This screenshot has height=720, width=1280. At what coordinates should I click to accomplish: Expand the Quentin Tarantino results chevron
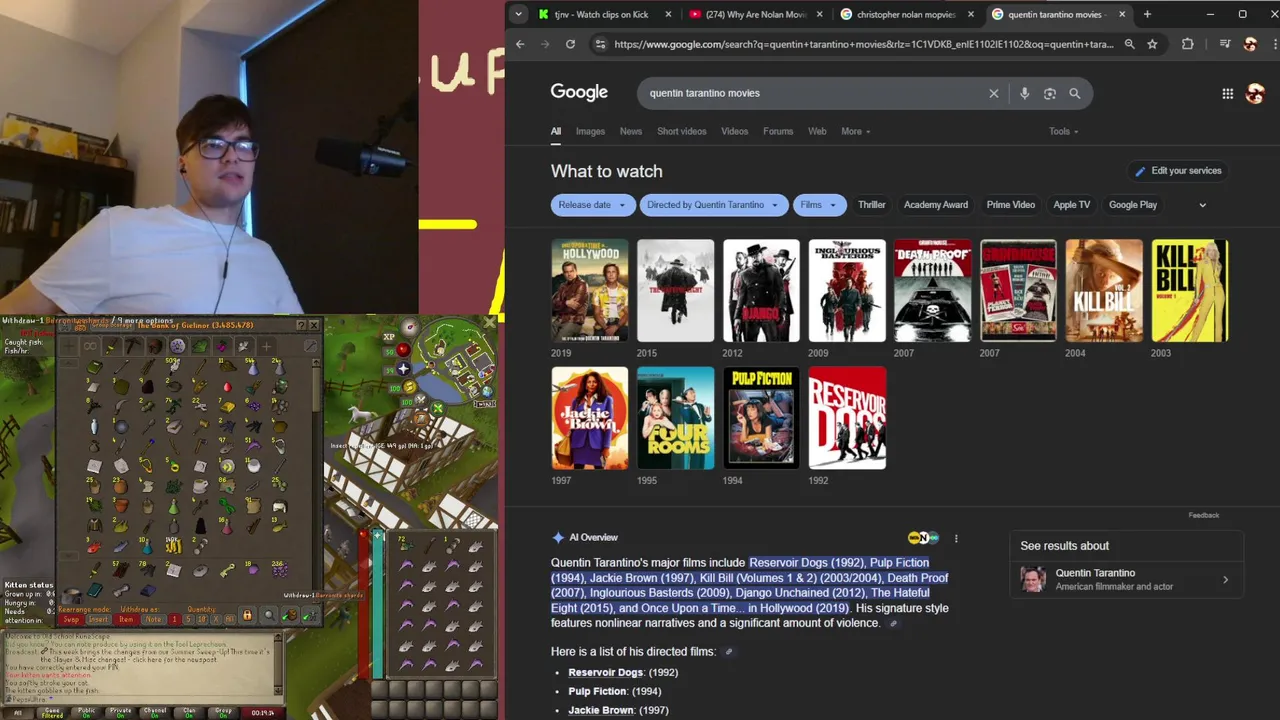tap(1225, 580)
